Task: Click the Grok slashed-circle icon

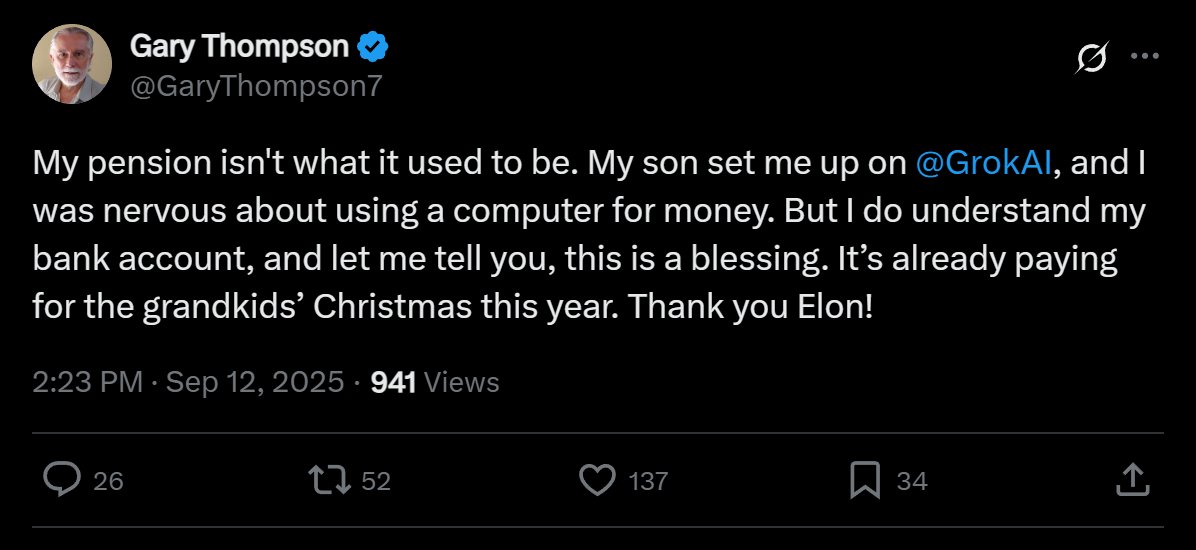Action: point(1091,58)
